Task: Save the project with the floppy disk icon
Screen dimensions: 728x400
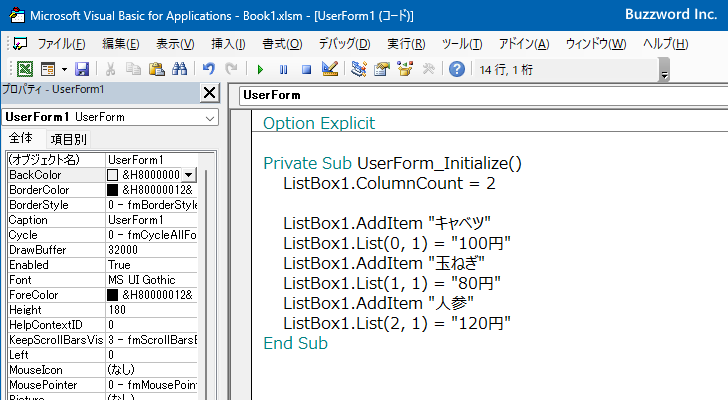Action: click(82, 70)
